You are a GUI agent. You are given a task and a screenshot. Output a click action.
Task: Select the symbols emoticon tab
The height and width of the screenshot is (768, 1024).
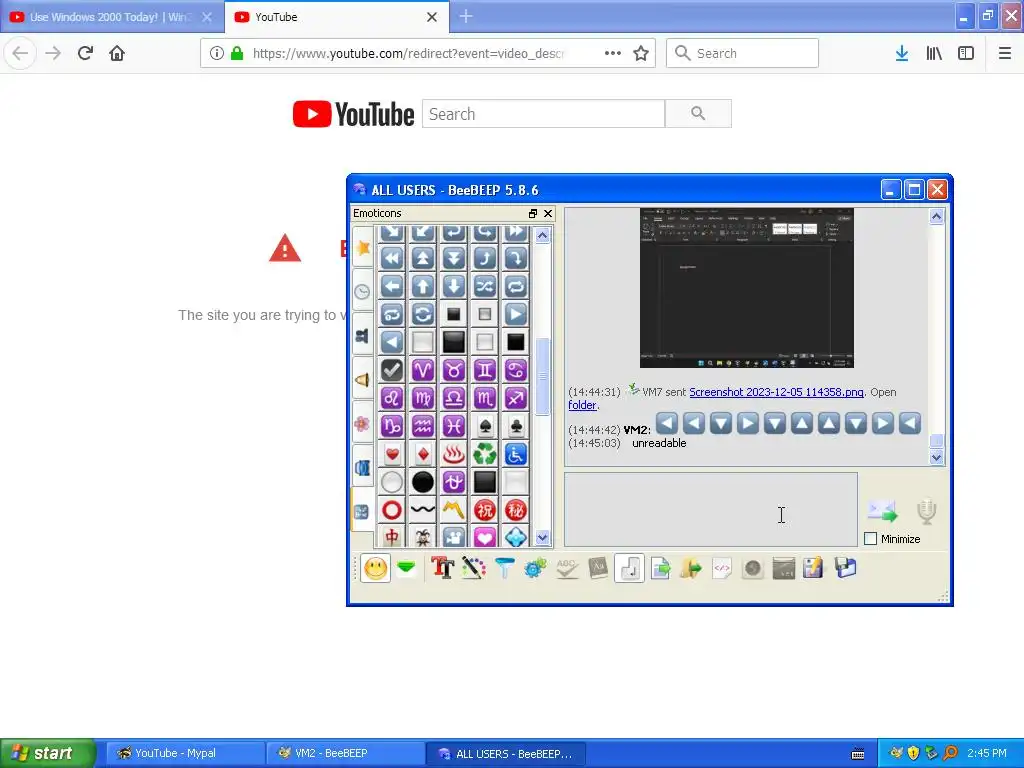coord(362,511)
